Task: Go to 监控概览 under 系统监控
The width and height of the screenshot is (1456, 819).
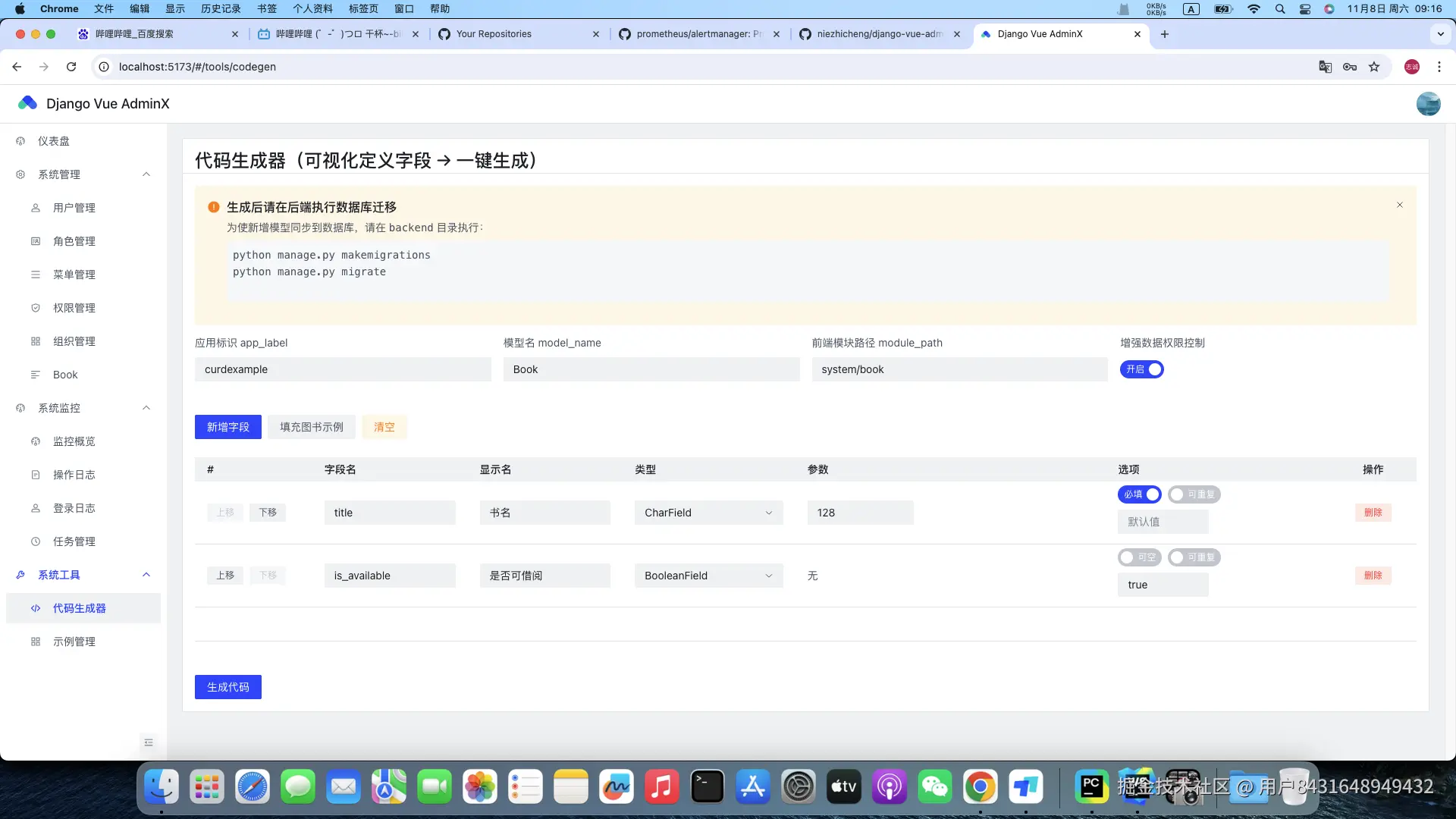Action: tap(74, 441)
